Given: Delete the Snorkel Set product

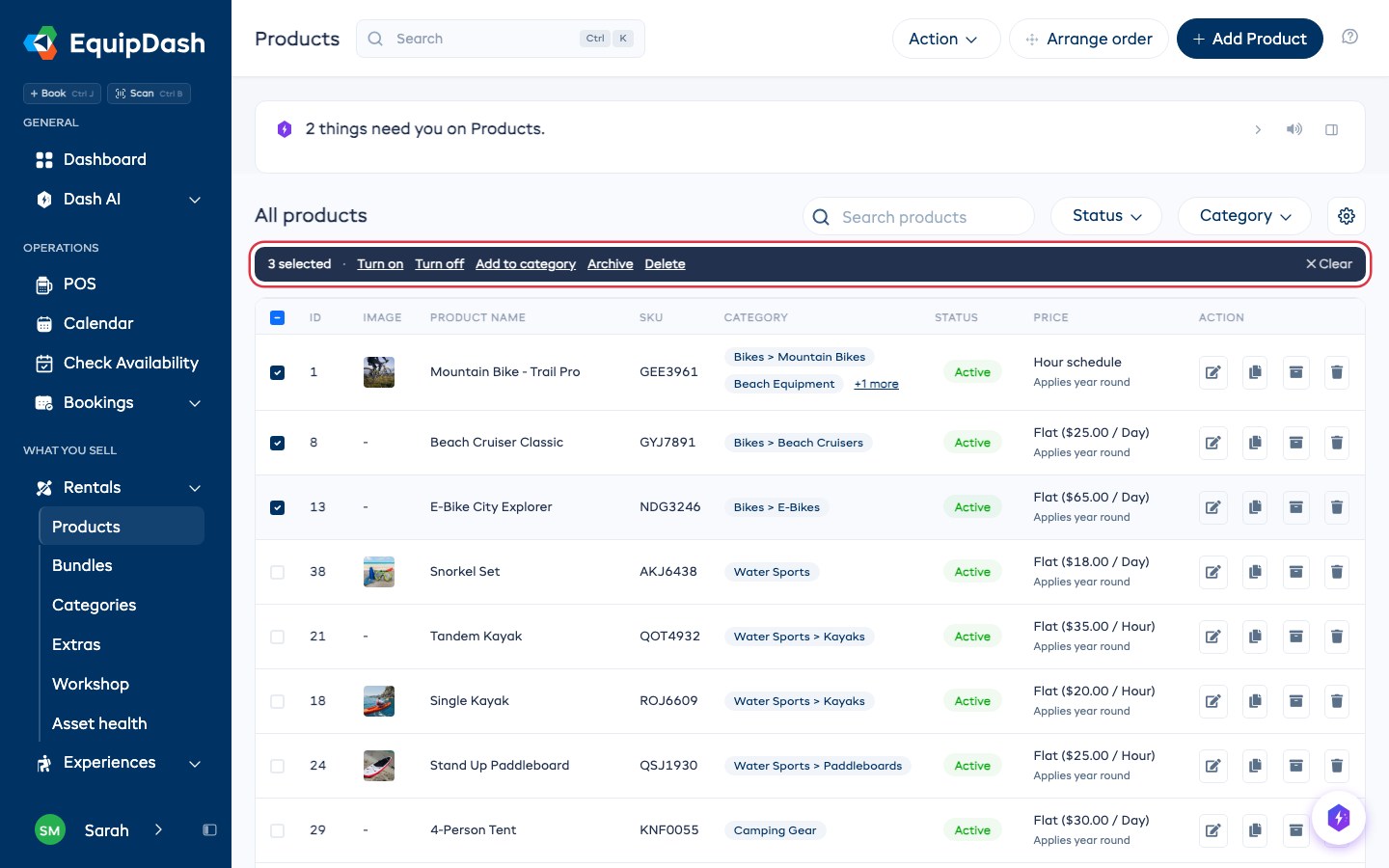Looking at the screenshot, I should coord(1337,572).
